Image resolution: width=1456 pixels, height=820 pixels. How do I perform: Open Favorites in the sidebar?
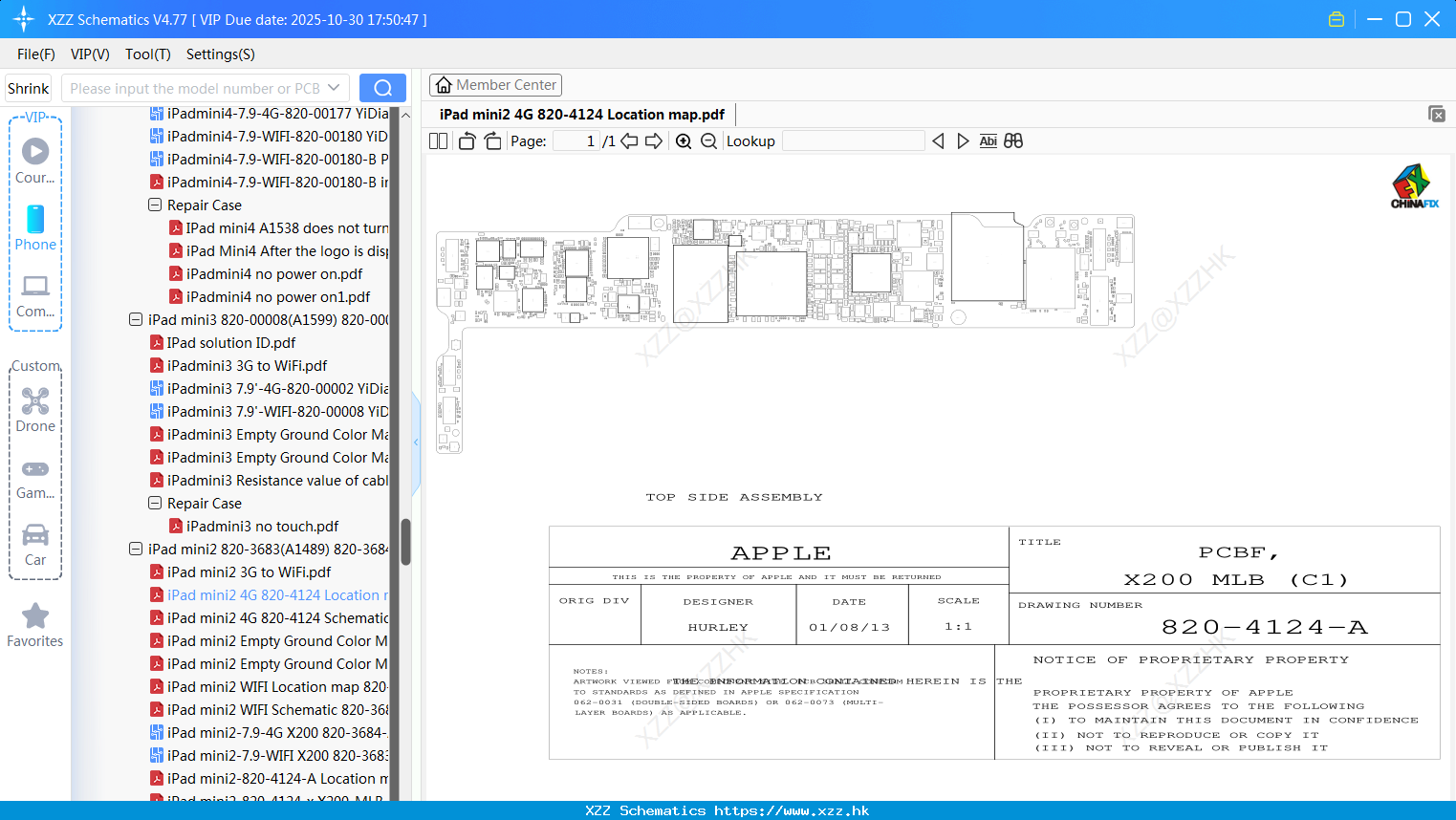coord(35,626)
